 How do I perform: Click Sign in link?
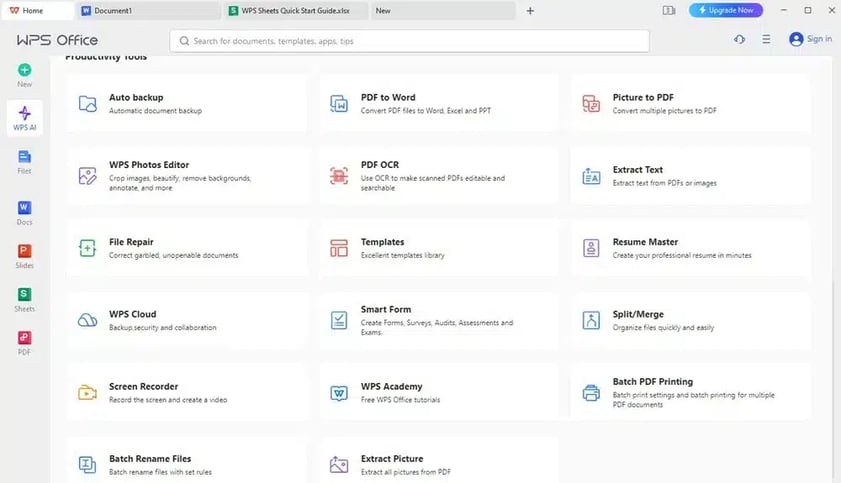[810, 39]
